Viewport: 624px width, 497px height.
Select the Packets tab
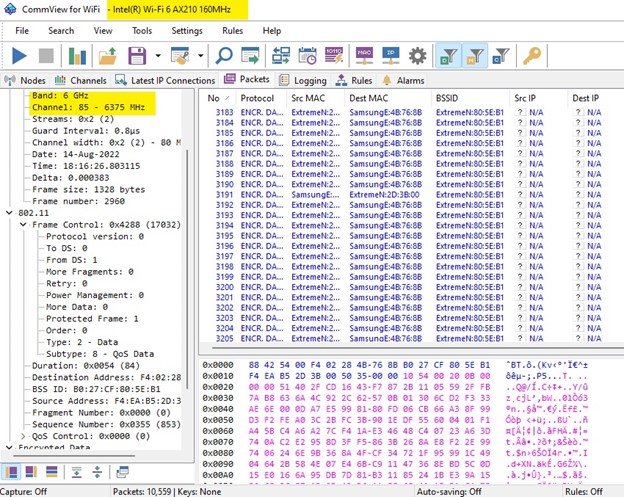pos(247,79)
